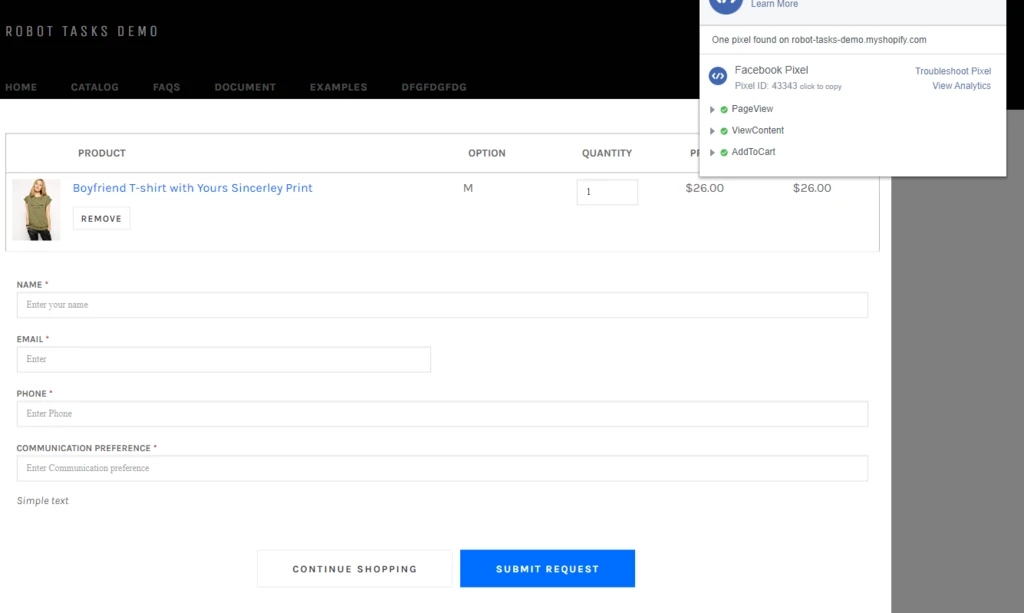Click the green check icon beside PageView
The height and width of the screenshot is (613, 1024).
tap(724, 109)
